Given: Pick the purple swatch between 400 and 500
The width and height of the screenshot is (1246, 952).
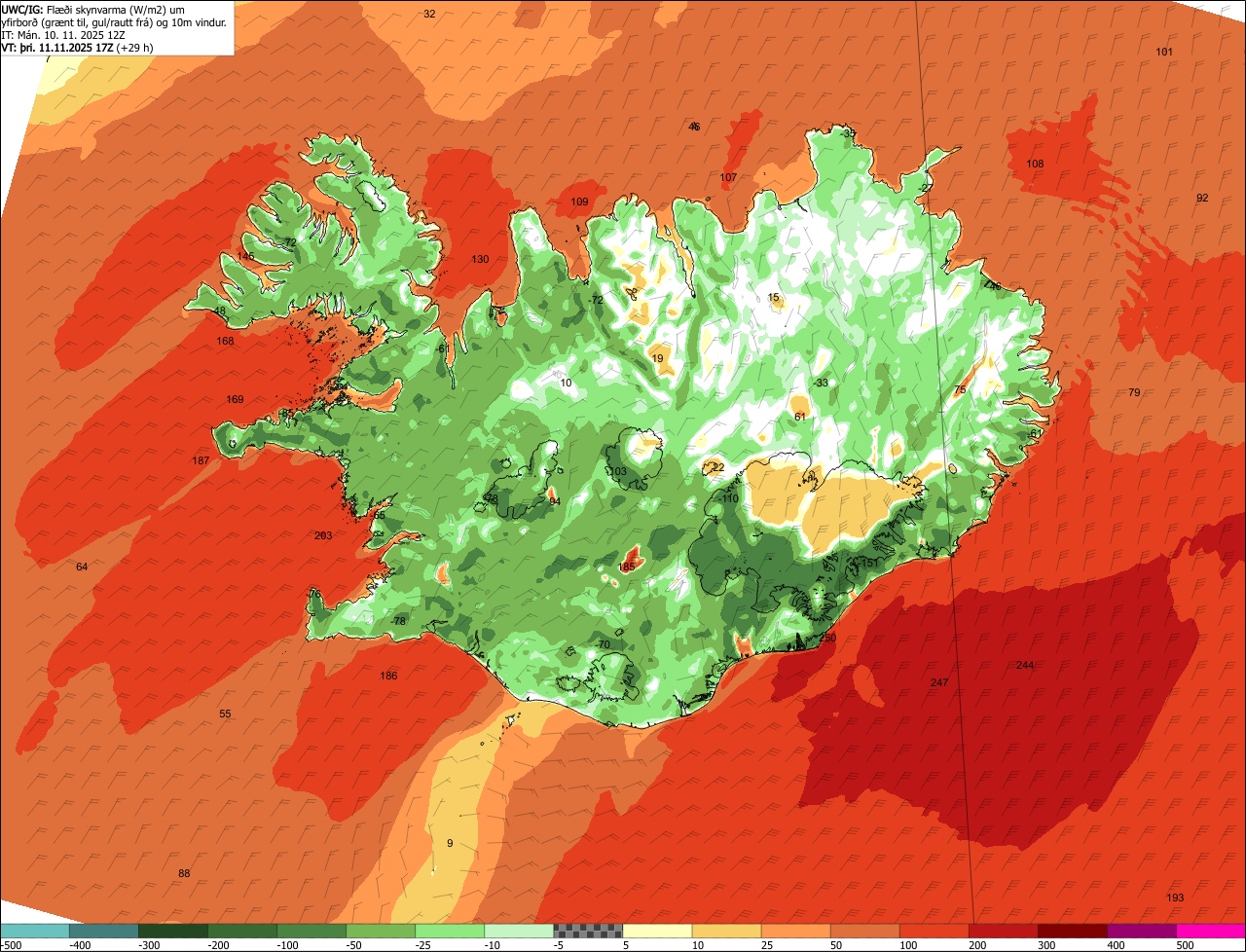Looking at the screenshot, I should pyautogui.click(x=1141, y=931).
